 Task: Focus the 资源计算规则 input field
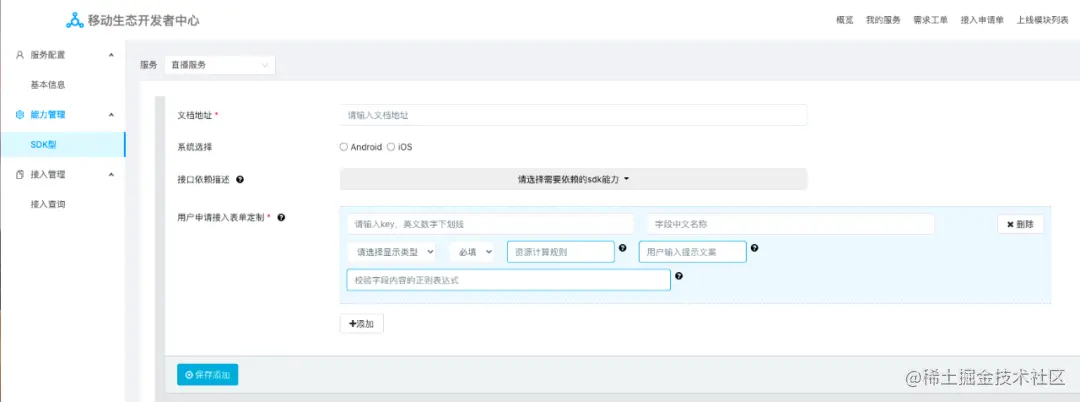point(561,252)
